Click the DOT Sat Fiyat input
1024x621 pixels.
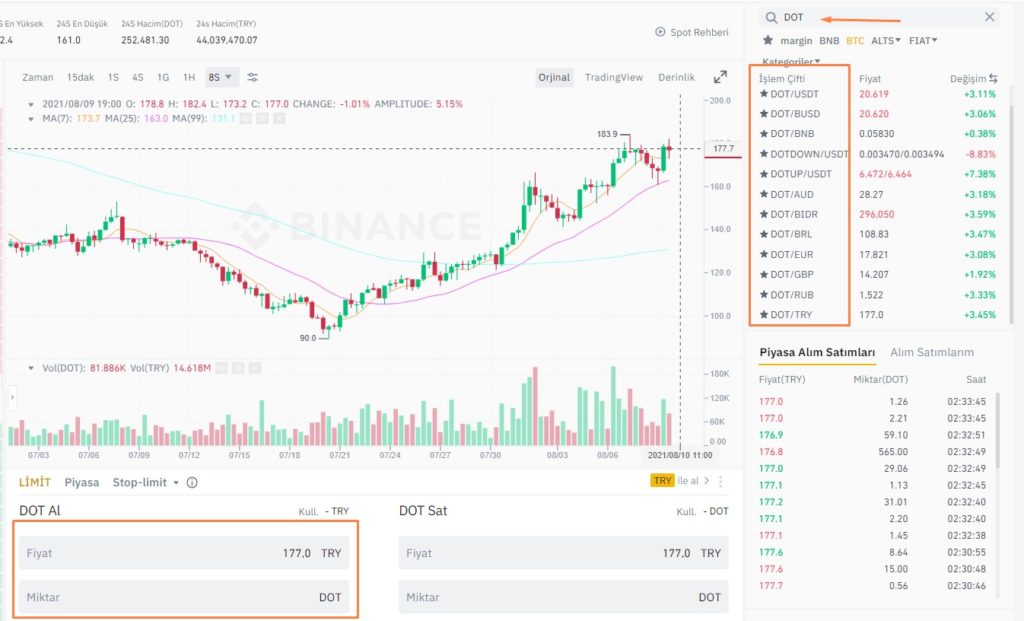564,553
